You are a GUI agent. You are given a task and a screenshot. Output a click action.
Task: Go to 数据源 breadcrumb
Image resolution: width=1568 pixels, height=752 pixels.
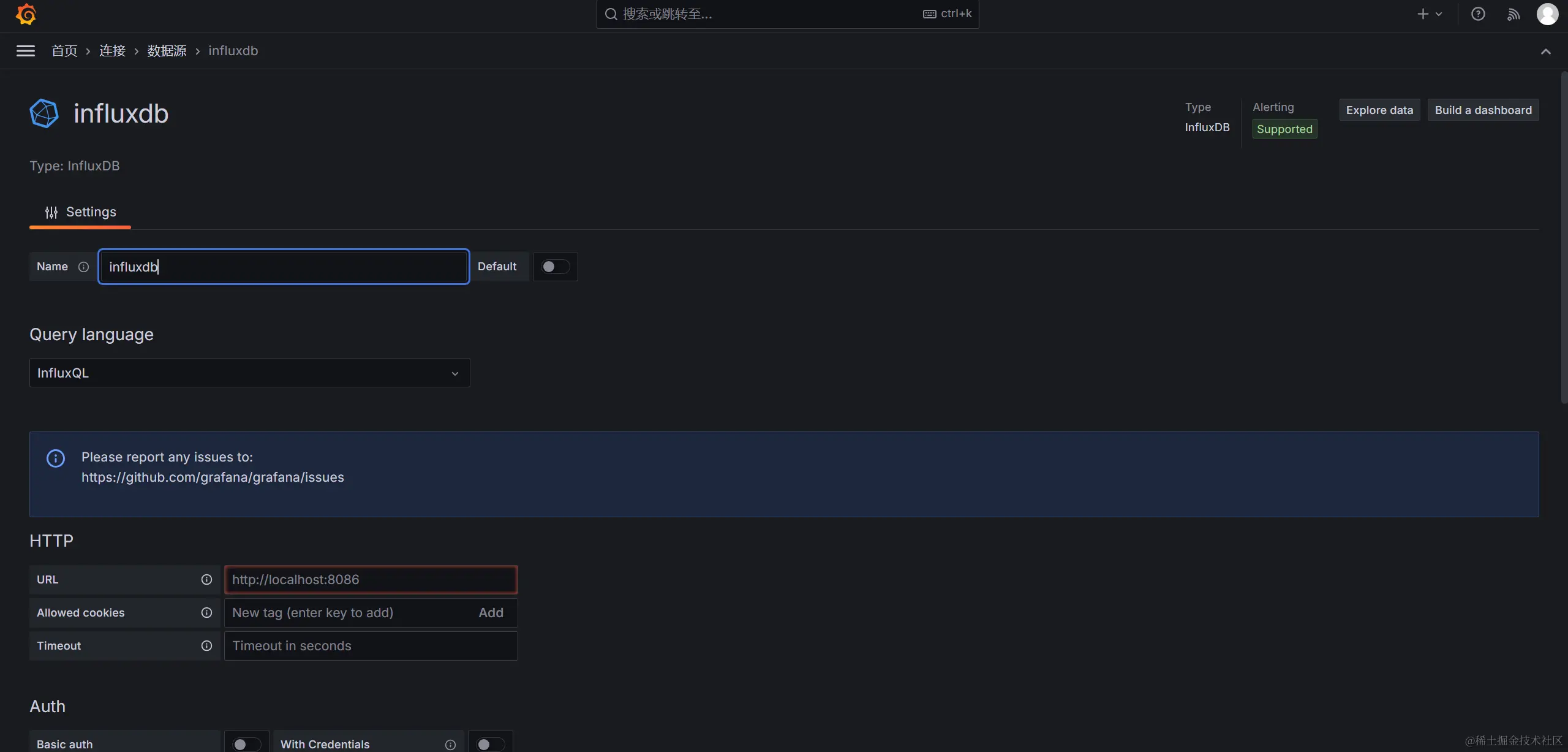[167, 51]
